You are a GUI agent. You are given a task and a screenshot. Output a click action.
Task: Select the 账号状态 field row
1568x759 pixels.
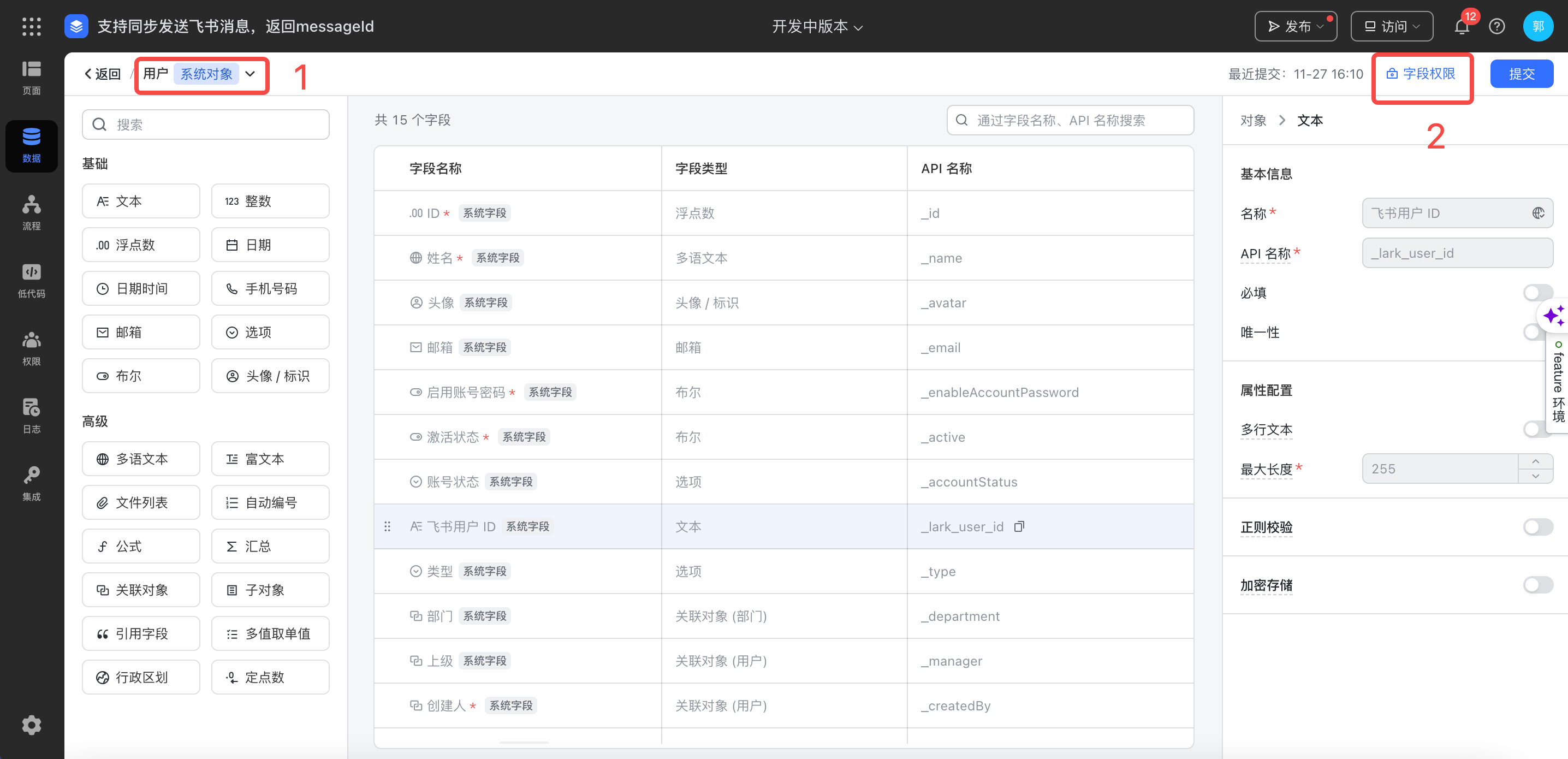[783, 482]
